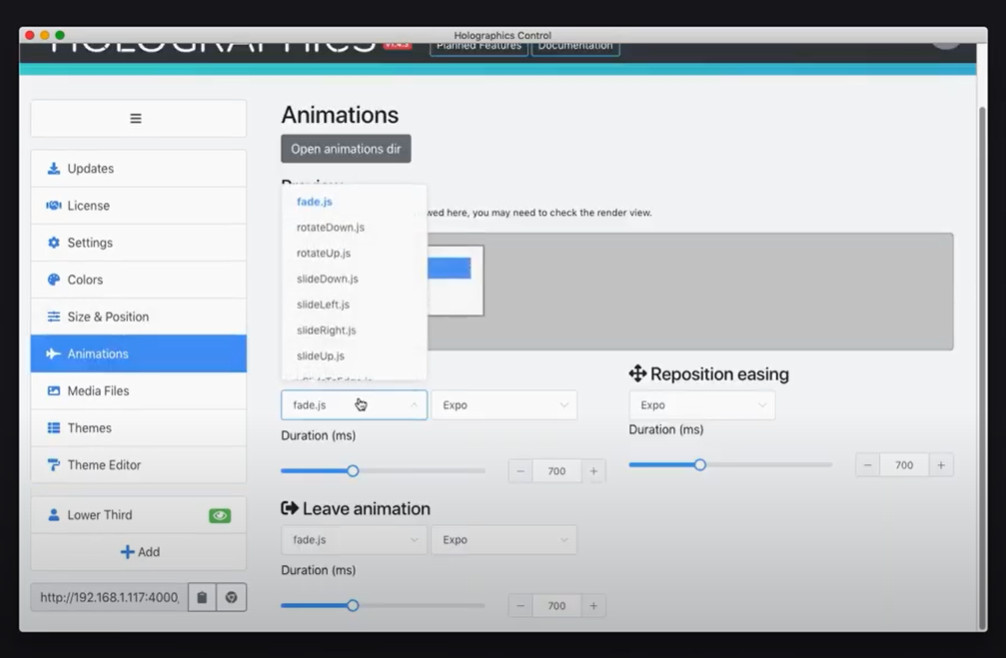Viewport: 1006px width, 658px height.
Task: Copy URL with clipboard icon
Action: pos(202,598)
